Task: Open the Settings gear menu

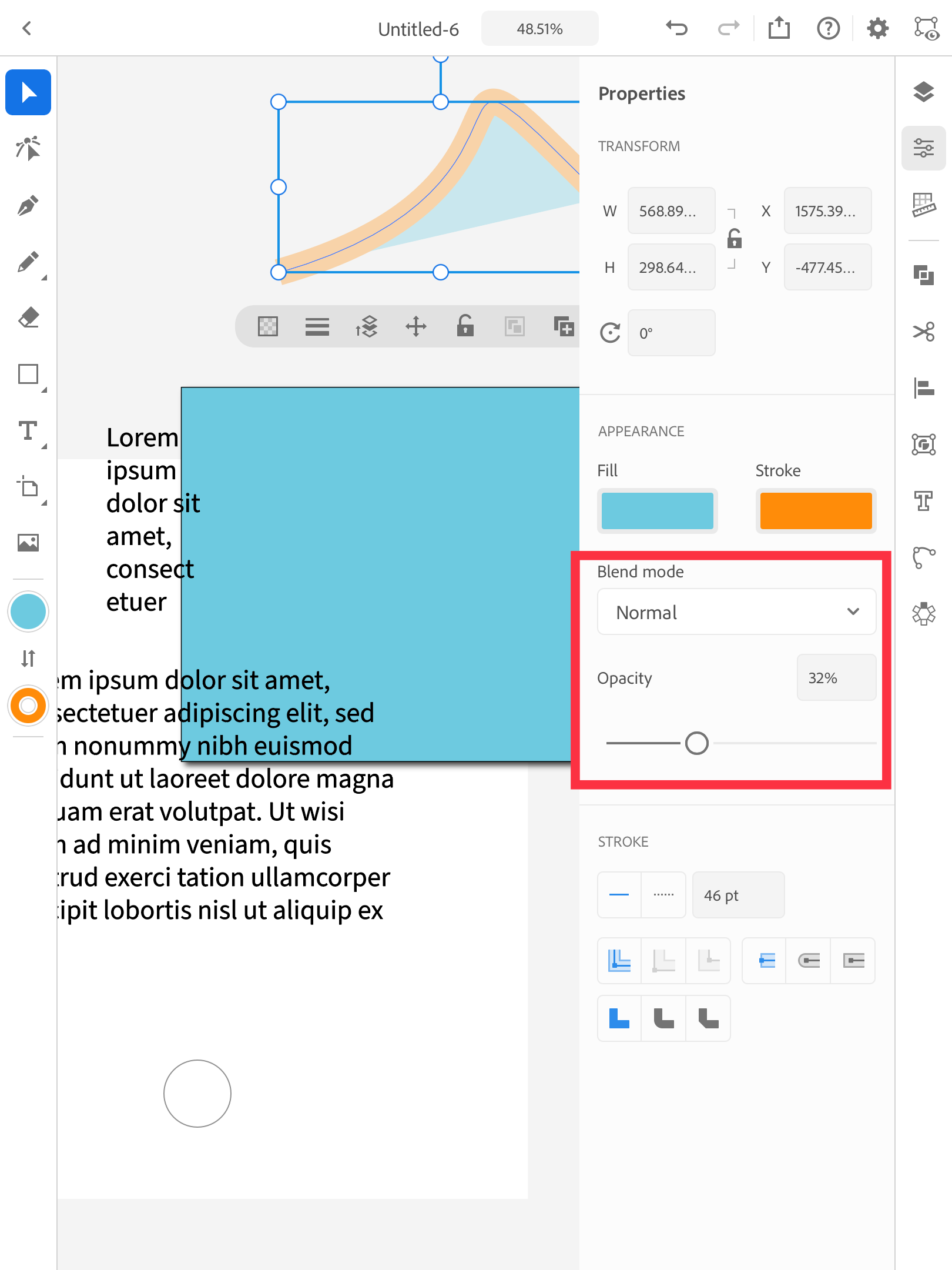Action: coord(877,28)
